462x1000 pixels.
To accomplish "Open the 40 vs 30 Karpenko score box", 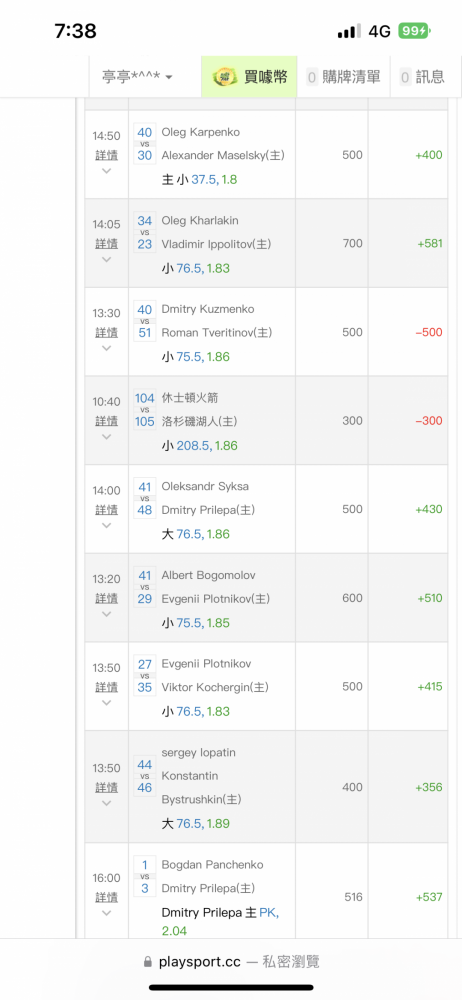I will (x=145, y=143).
